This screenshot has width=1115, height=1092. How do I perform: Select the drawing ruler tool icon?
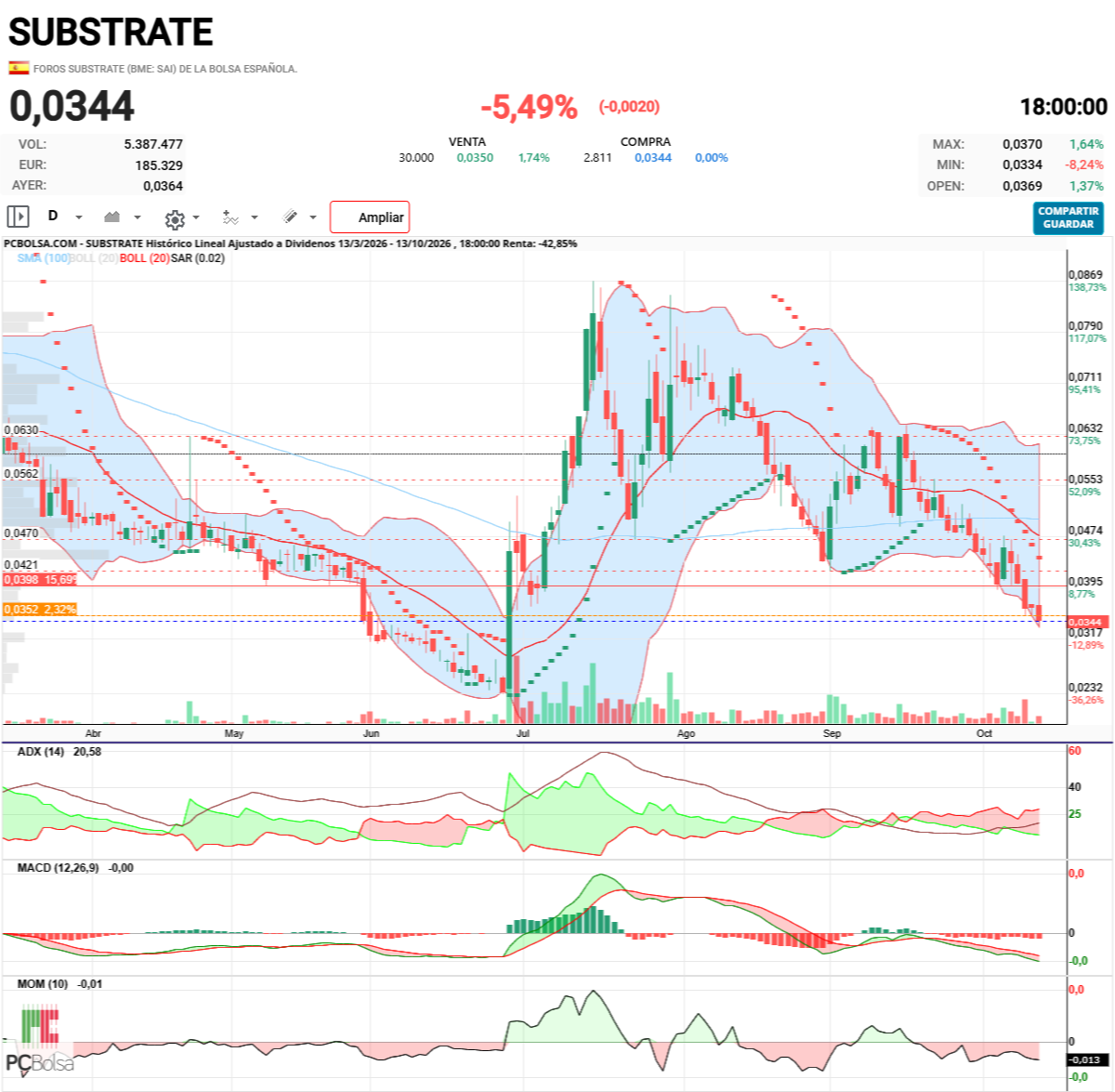click(290, 217)
